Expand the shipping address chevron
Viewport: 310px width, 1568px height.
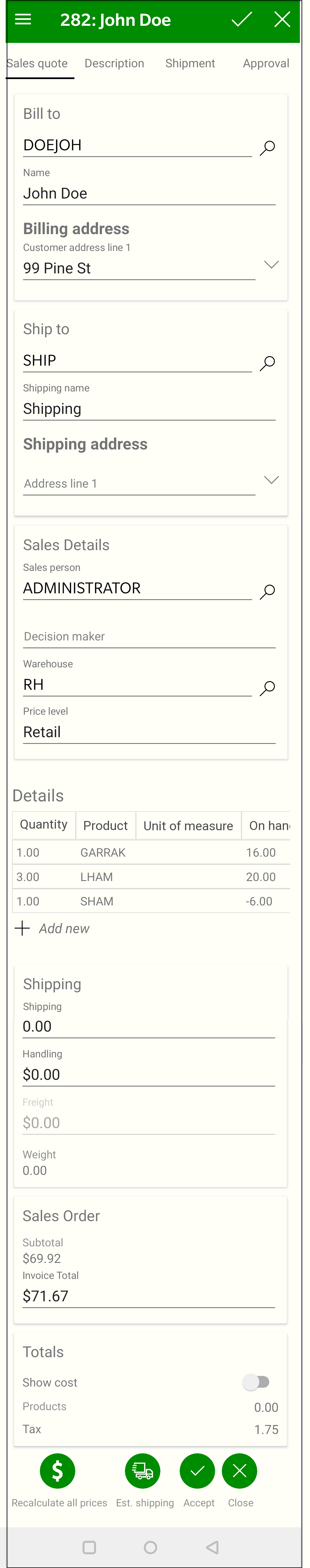coord(271,480)
